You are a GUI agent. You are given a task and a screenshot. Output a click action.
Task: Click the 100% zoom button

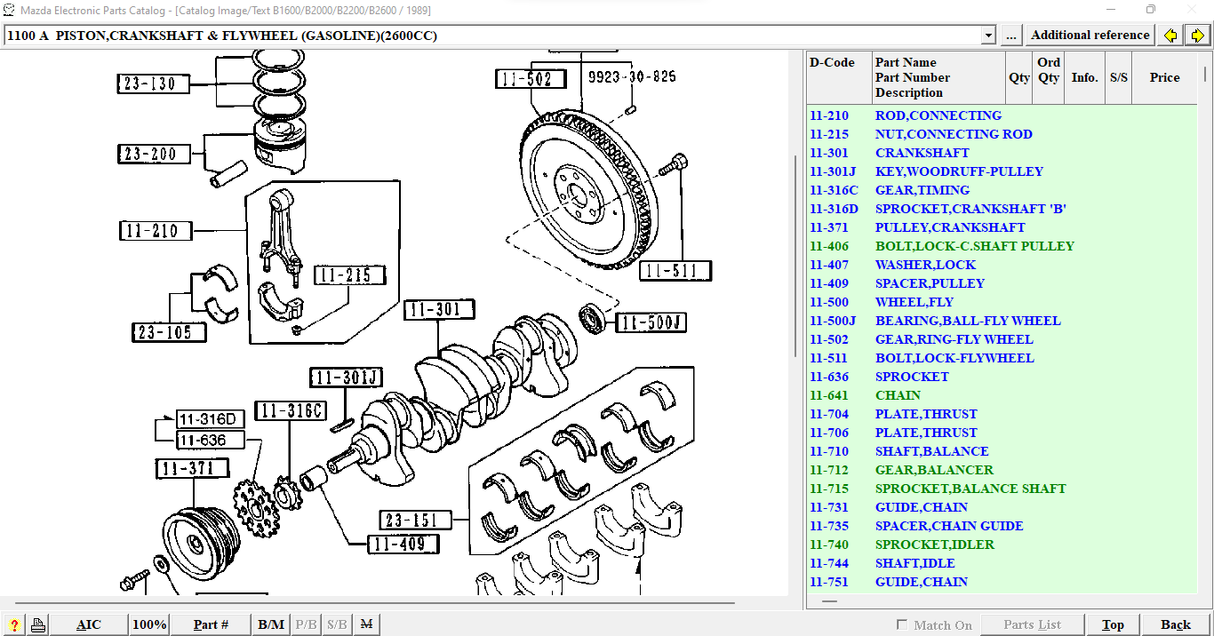pos(149,625)
